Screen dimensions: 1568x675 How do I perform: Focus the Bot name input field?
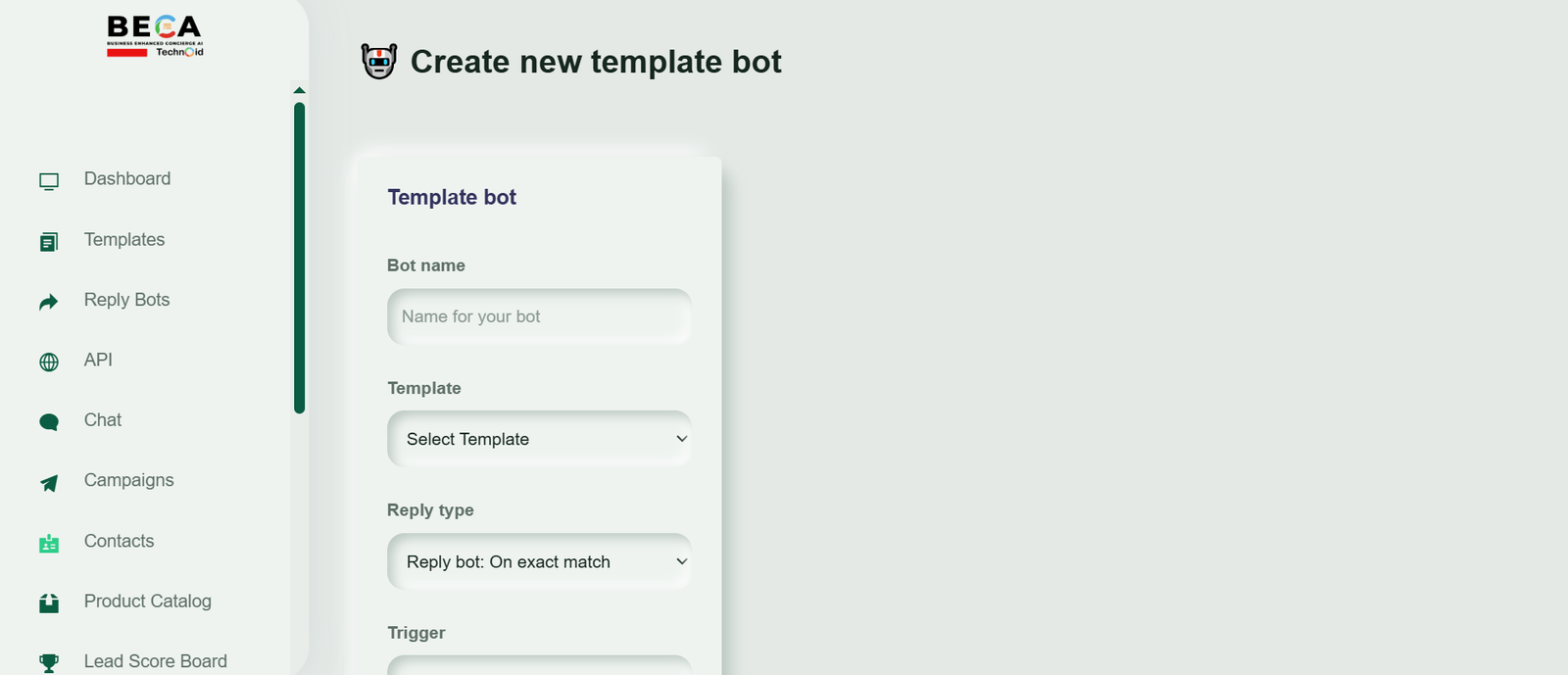[x=539, y=316]
